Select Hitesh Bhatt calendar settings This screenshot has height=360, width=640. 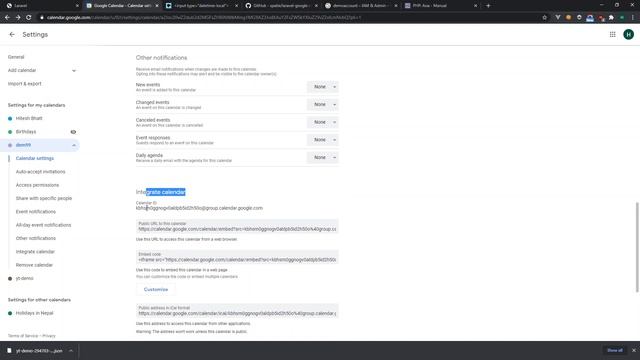29,118
